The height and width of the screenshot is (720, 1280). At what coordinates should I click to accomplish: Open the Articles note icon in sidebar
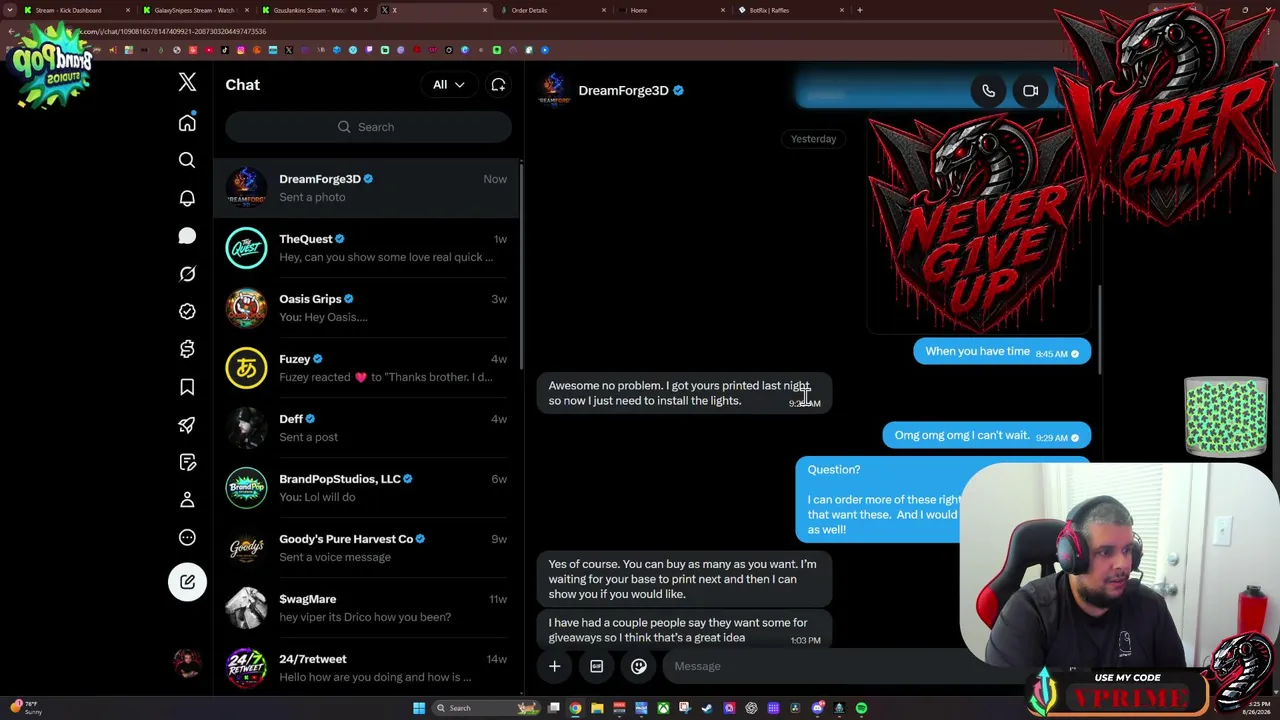[187, 462]
